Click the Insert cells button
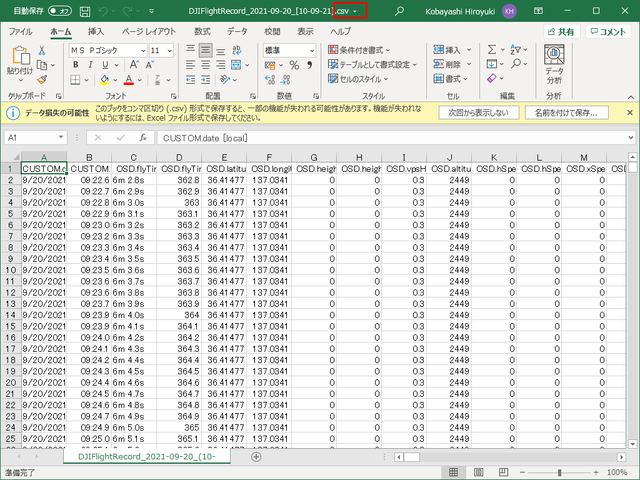This screenshot has height=480, width=640. (x=447, y=50)
